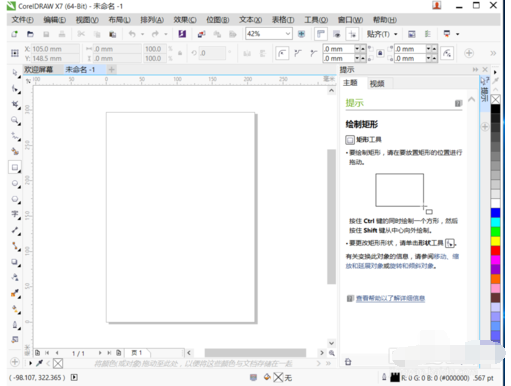This screenshot has height=386, width=511.
Task: Open the 编辑(E) menu
Action: [x=55, y=20]
